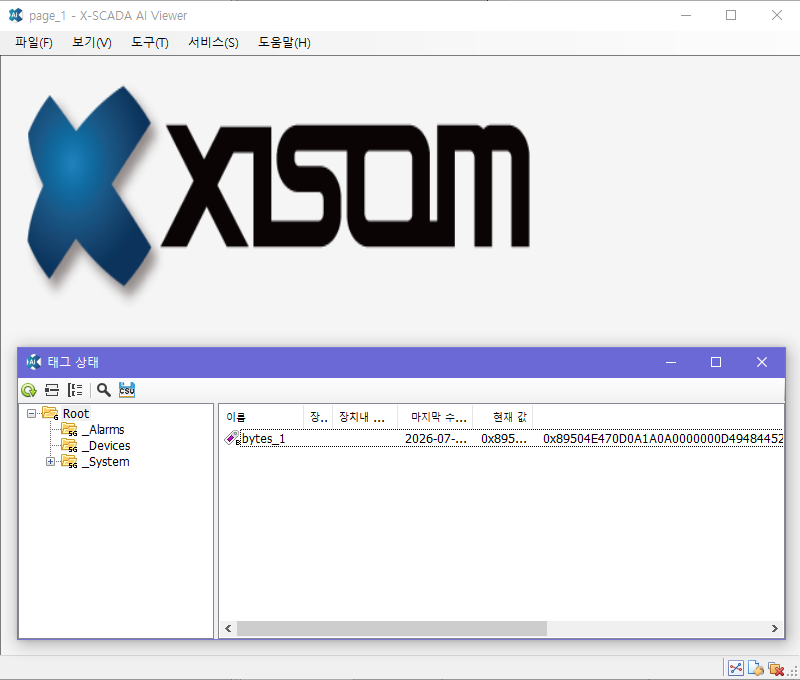Open the 도움말(H) menu
The image size is (800, 680).
[284, 42]
